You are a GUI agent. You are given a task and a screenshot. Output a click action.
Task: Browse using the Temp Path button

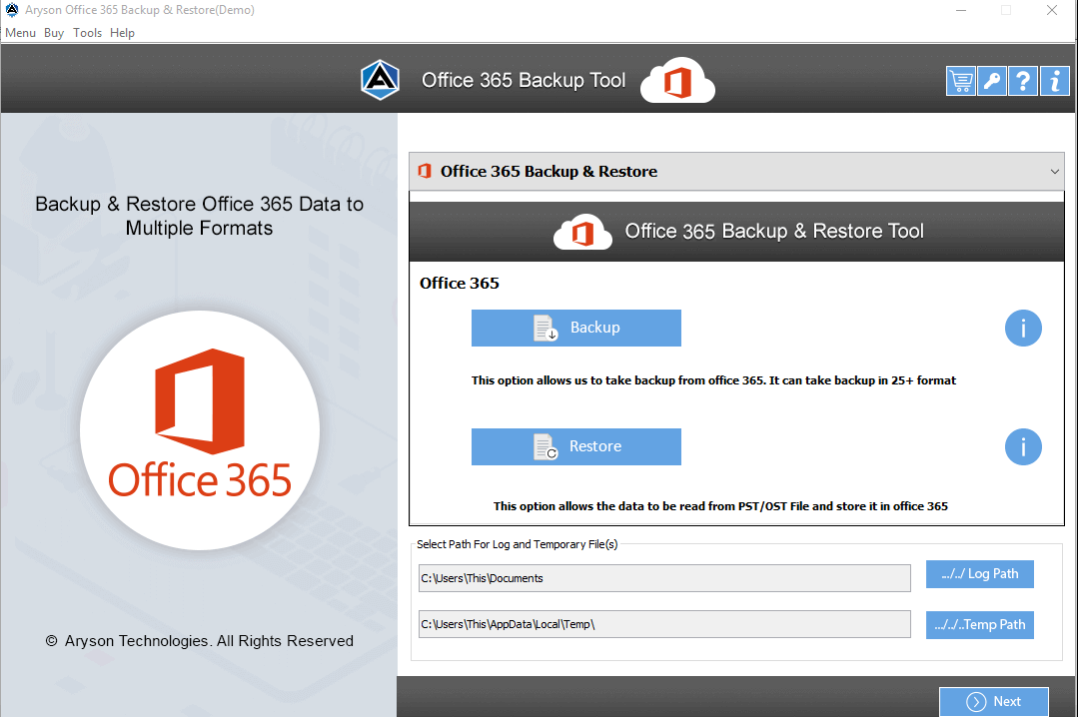point(980,625)
